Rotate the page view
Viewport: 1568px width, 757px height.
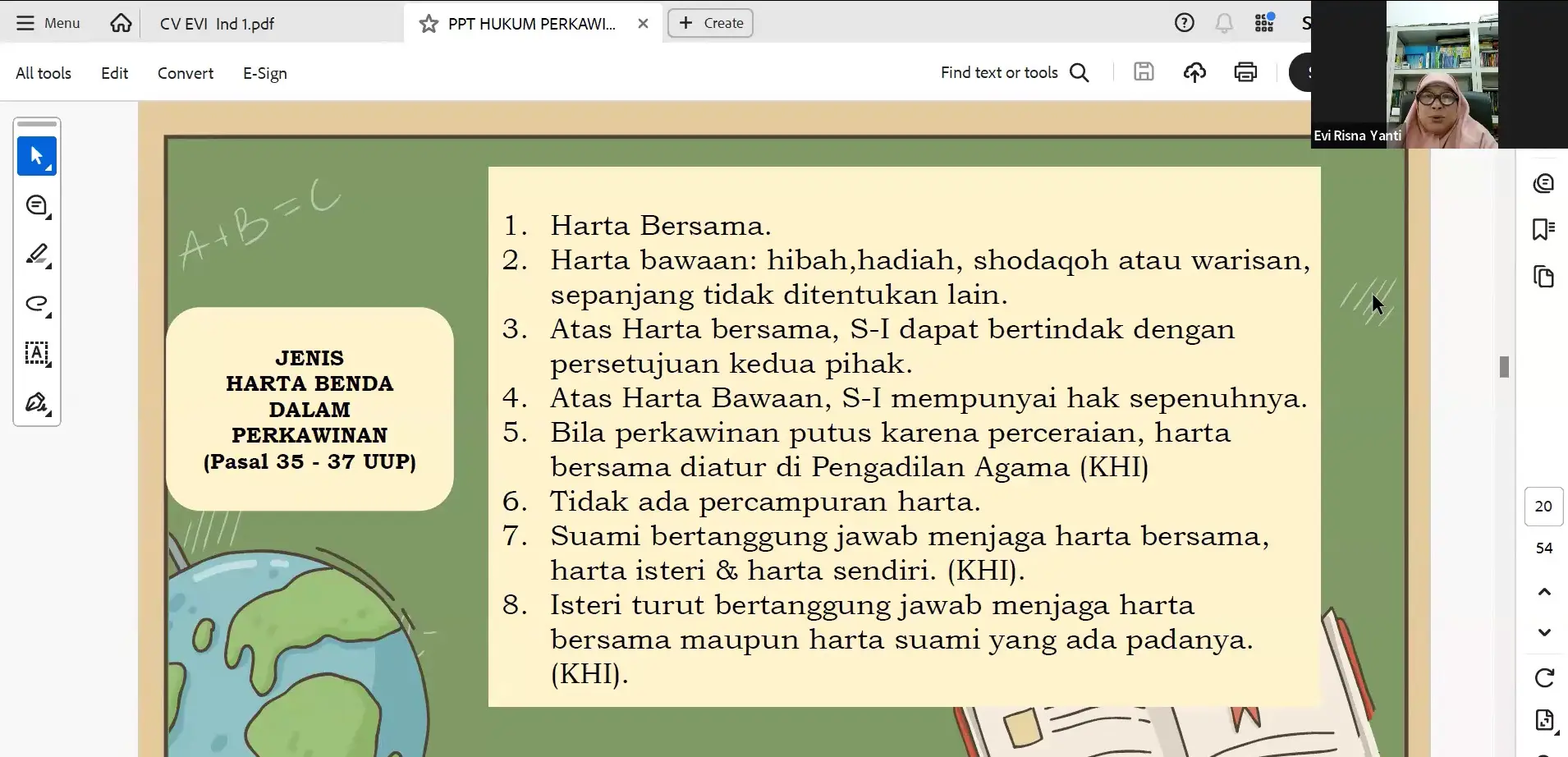click(1543, 677)
